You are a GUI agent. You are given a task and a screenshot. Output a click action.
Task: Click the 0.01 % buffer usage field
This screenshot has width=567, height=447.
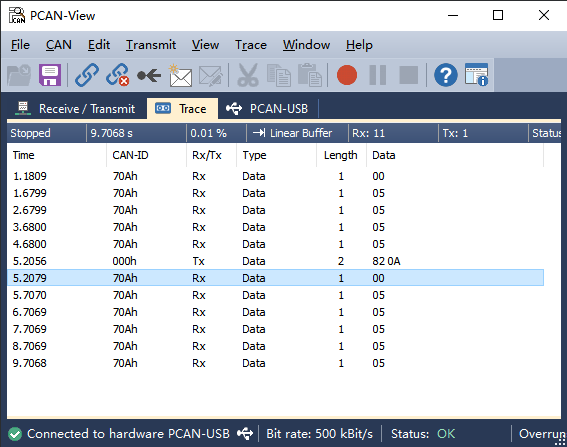pos(216,133)
